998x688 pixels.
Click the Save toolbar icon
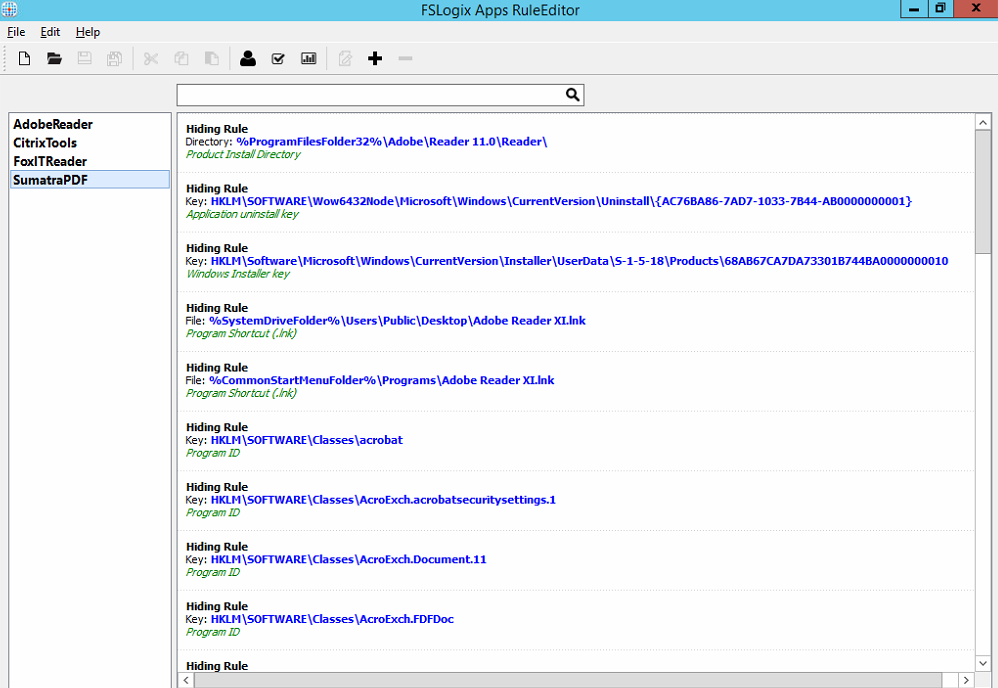click(x=84, y=59)
